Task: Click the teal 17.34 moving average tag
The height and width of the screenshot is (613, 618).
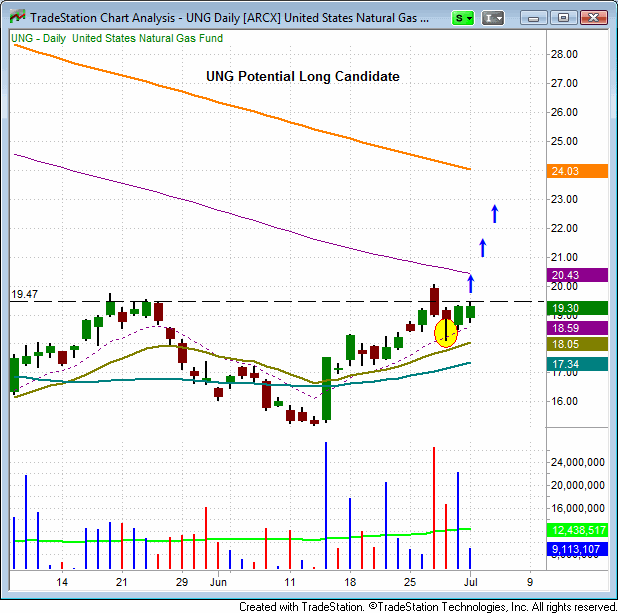Action: 577,364
